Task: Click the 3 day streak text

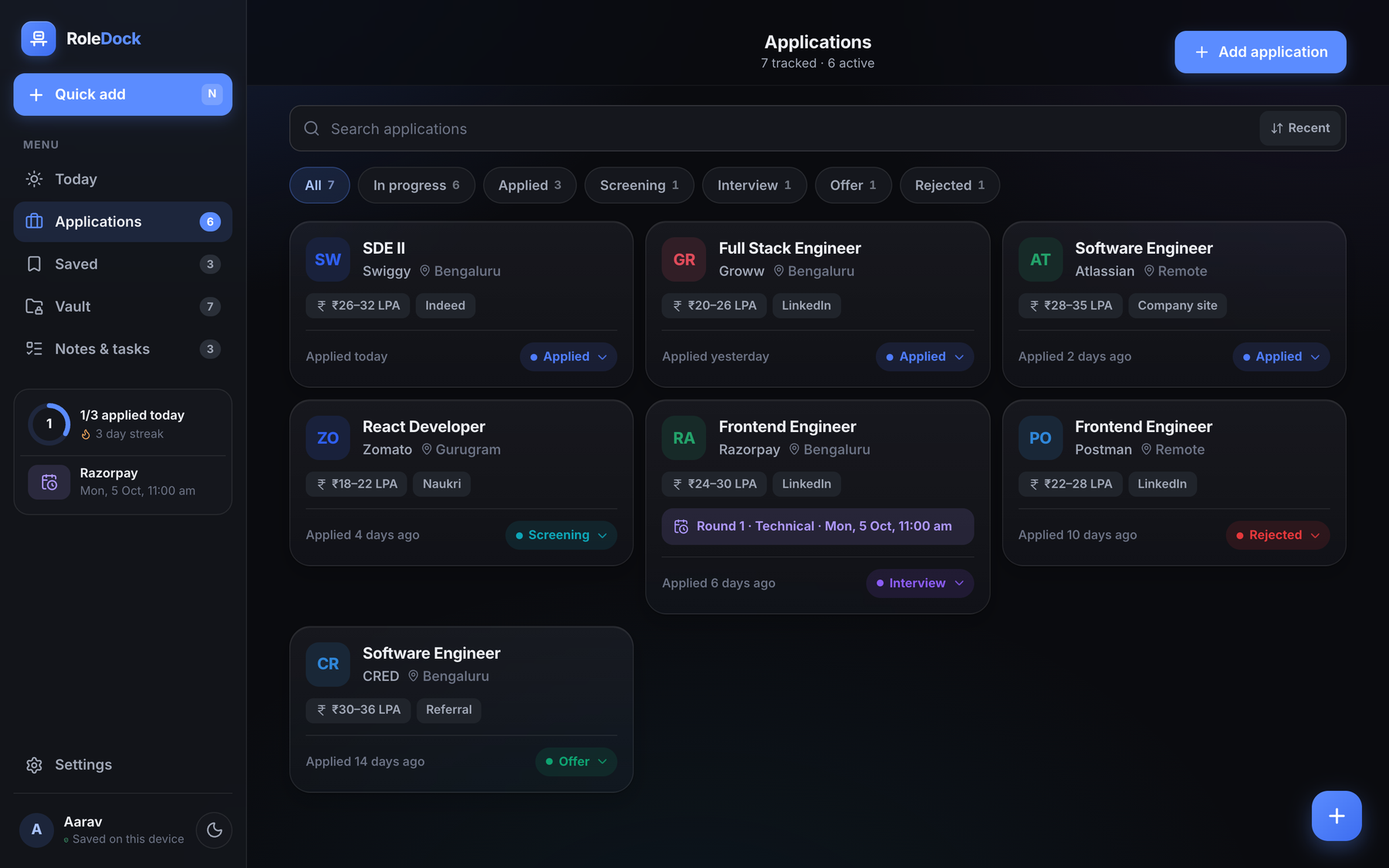Action: 129,434
